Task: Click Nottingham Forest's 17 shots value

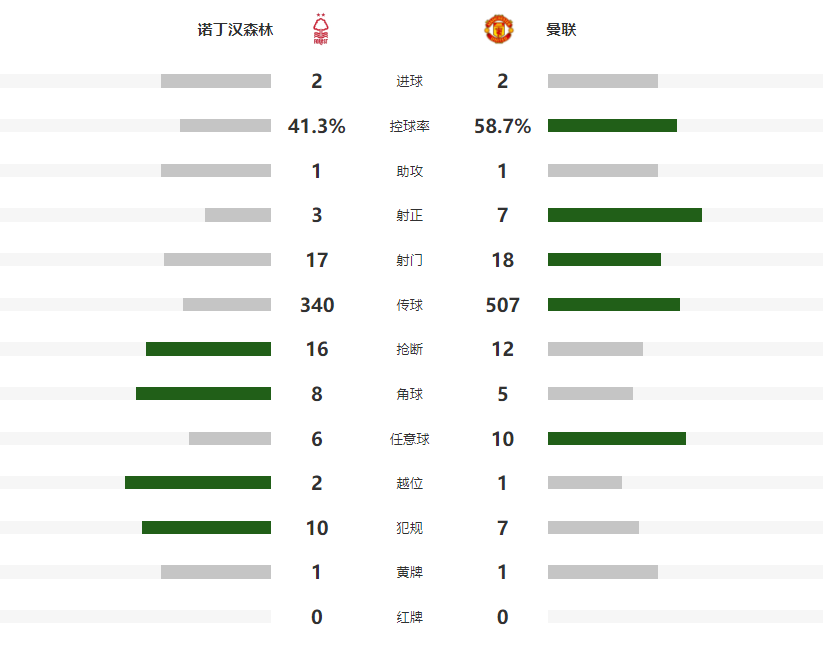Action: (x=317, y=260)
